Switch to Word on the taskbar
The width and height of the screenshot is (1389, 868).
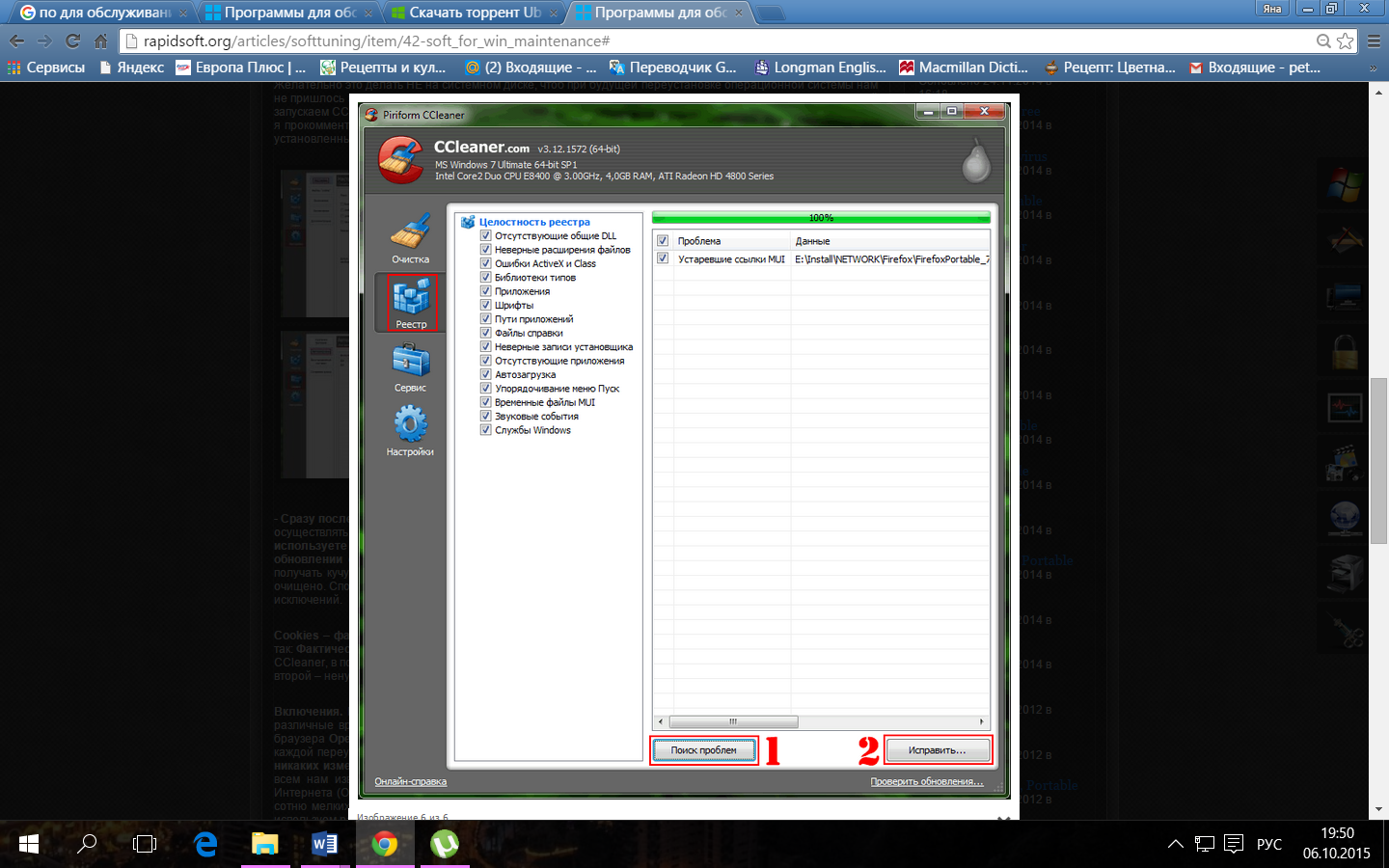tap(325, 844)
